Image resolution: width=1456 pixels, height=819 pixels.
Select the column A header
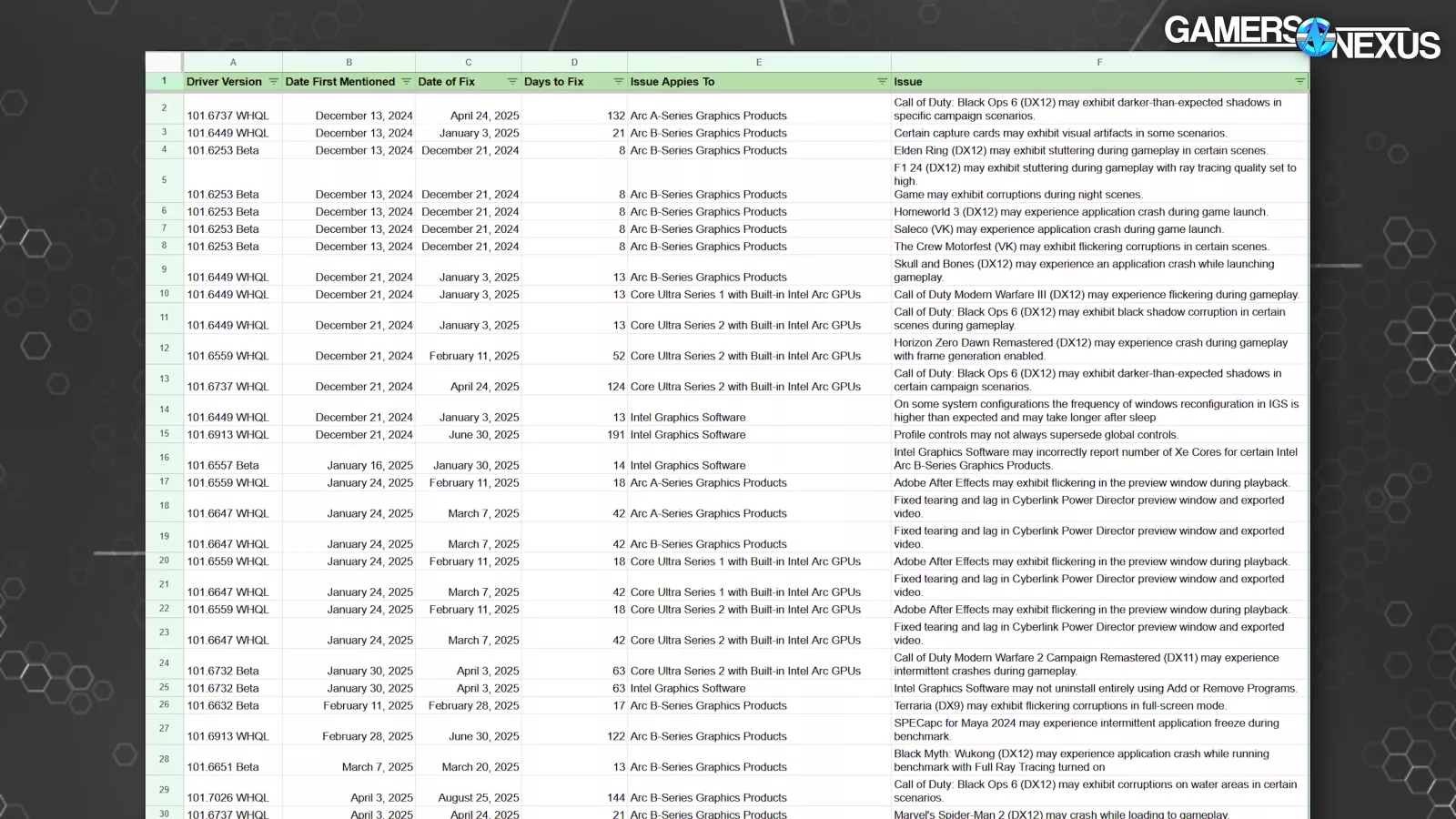click(x=233, y=63)
